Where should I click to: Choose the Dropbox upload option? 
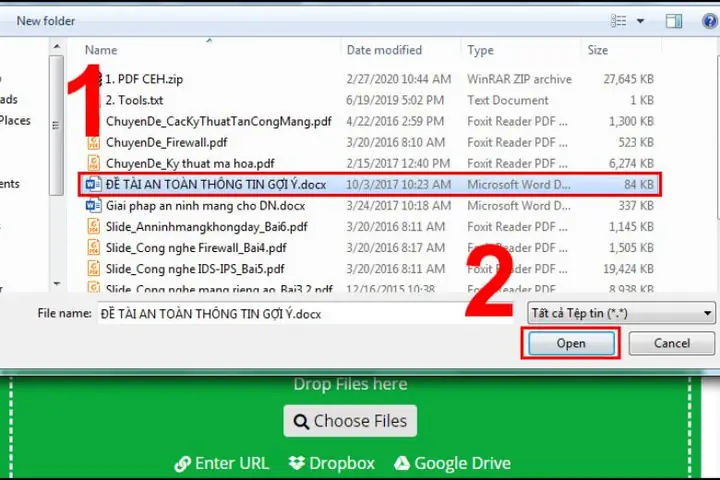coord(332,463)
